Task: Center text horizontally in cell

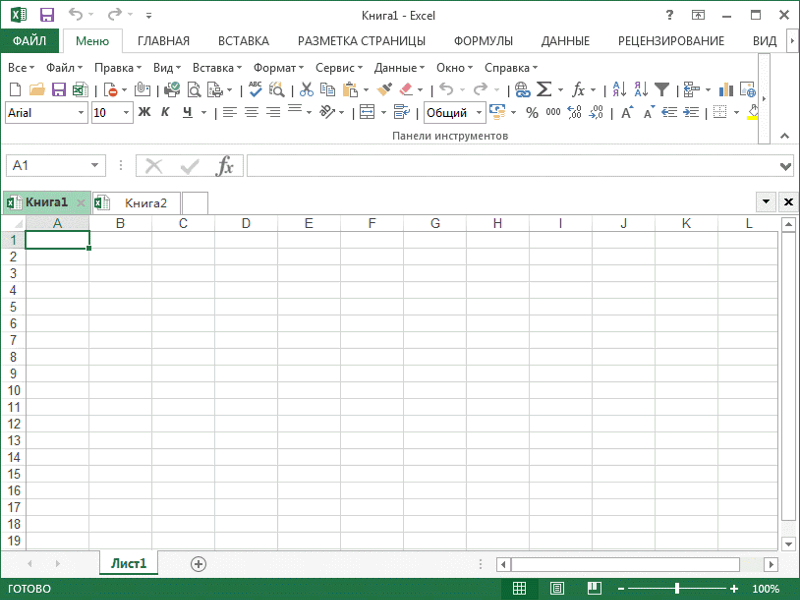Action: (x=252, y=112)
